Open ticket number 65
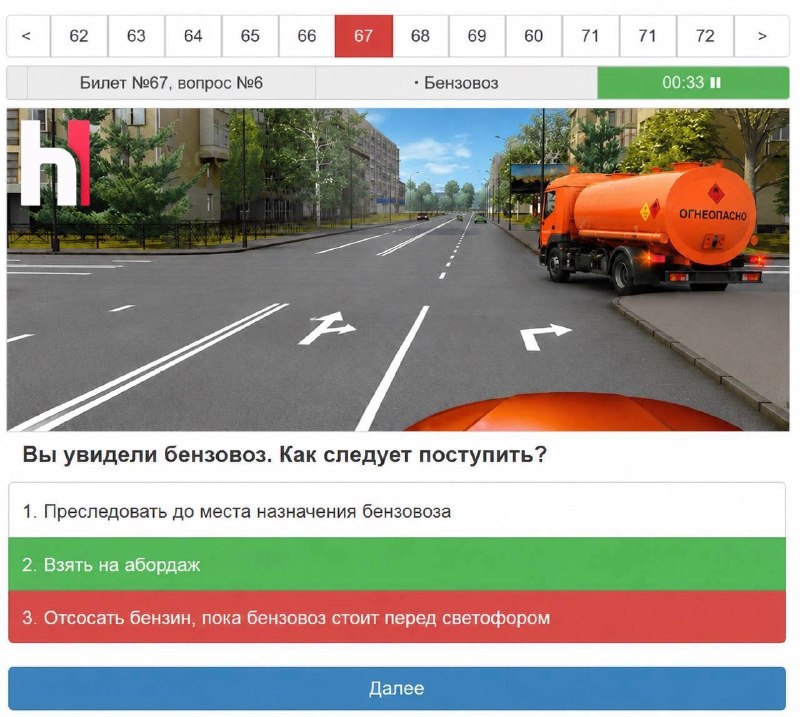The width and height of the screenshot is (800, 717). coord(250,36)
